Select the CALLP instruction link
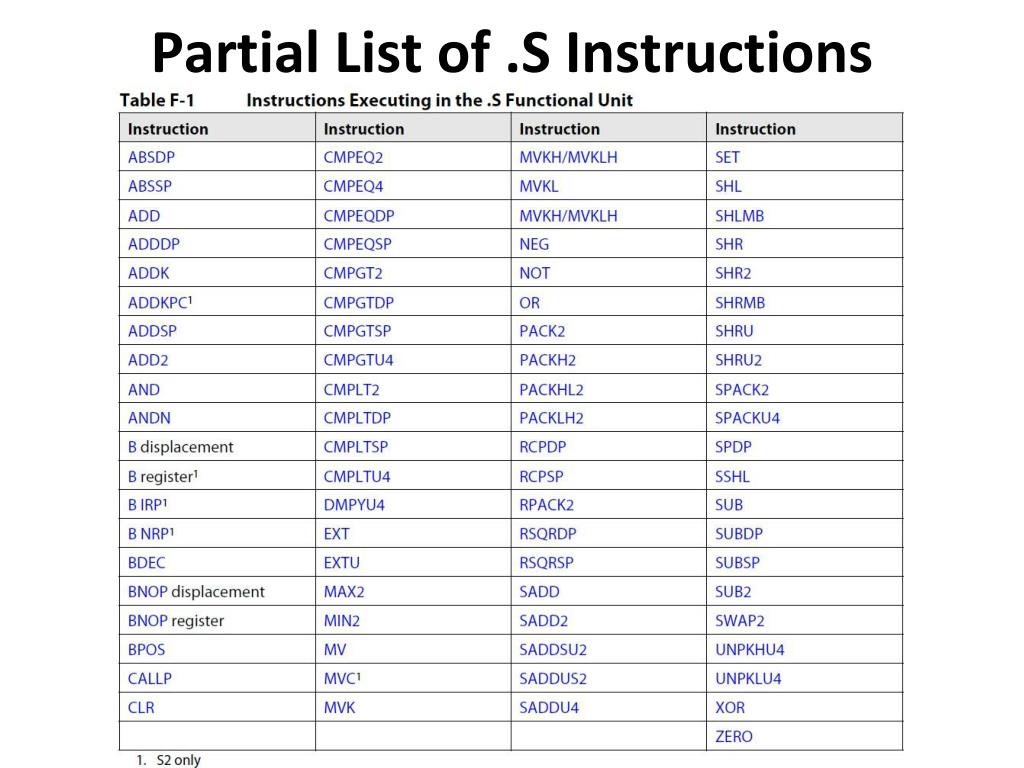The width and height of the screenshot is (1024, 768). [150, 679]
